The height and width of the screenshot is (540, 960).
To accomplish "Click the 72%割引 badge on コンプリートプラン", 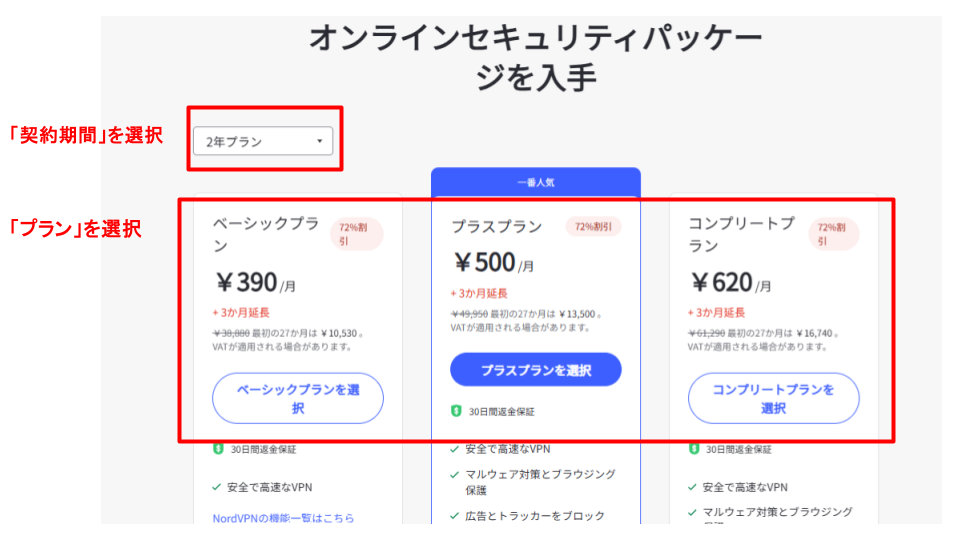I will 833,234.
